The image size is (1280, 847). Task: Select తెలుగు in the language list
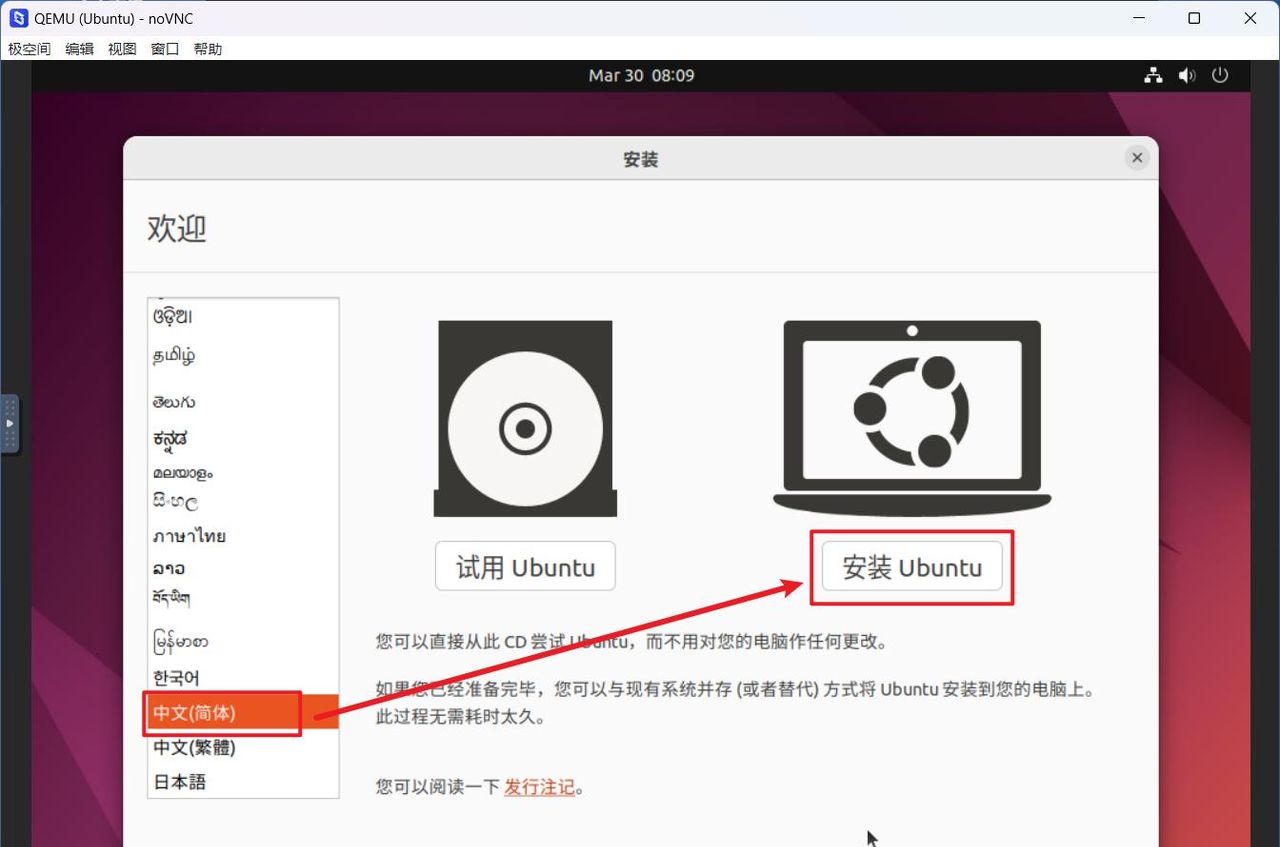point(243,402)
